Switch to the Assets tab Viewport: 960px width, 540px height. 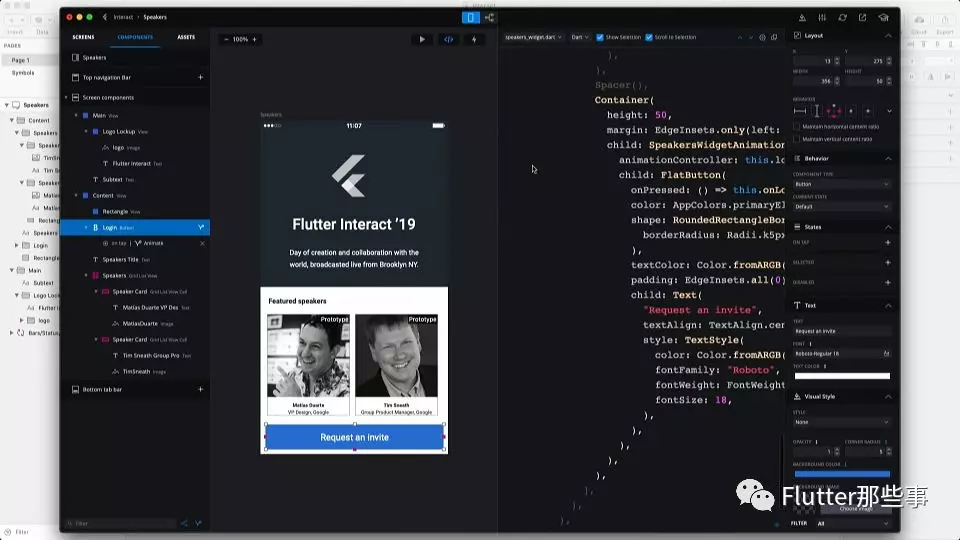[x=186, y=37]
